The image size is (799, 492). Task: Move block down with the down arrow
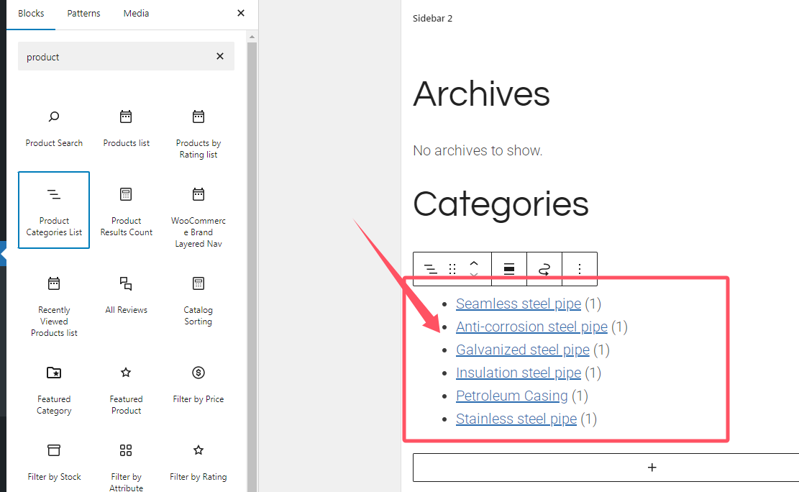[x=474, y=275]
